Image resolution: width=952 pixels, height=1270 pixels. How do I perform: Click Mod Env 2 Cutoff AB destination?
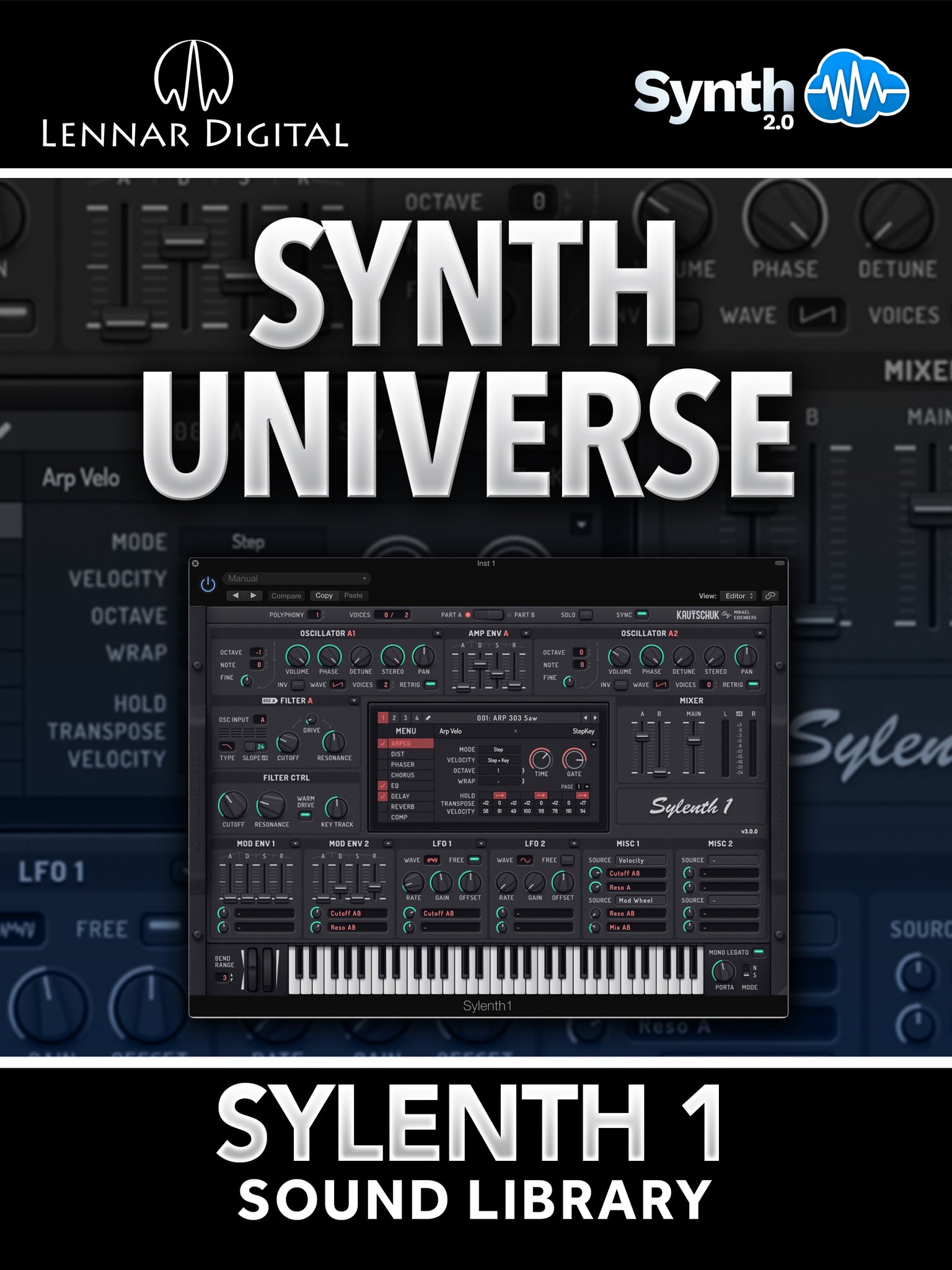coord(358,913)
